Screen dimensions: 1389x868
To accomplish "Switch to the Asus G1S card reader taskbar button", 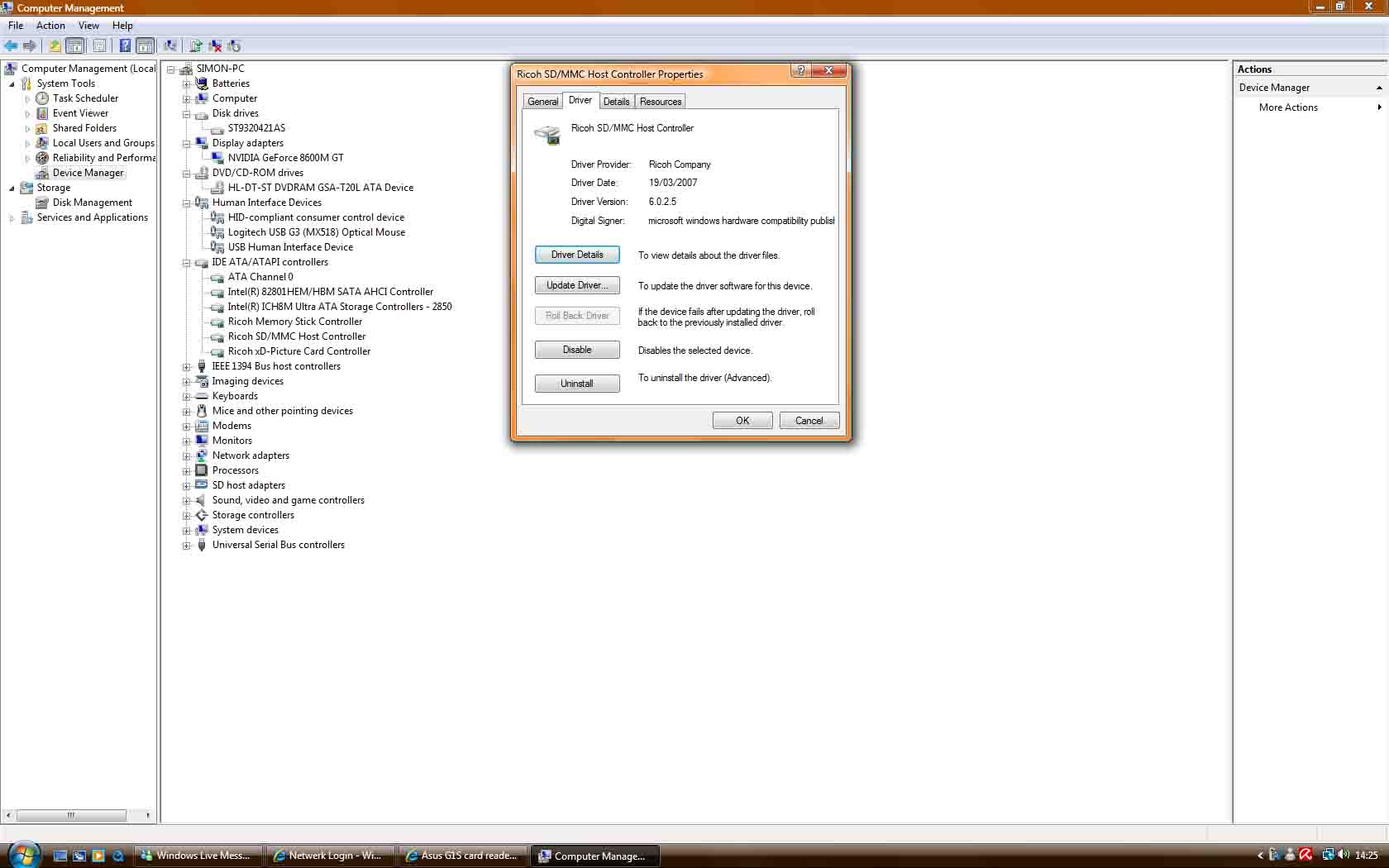I will tap(463, 856).
